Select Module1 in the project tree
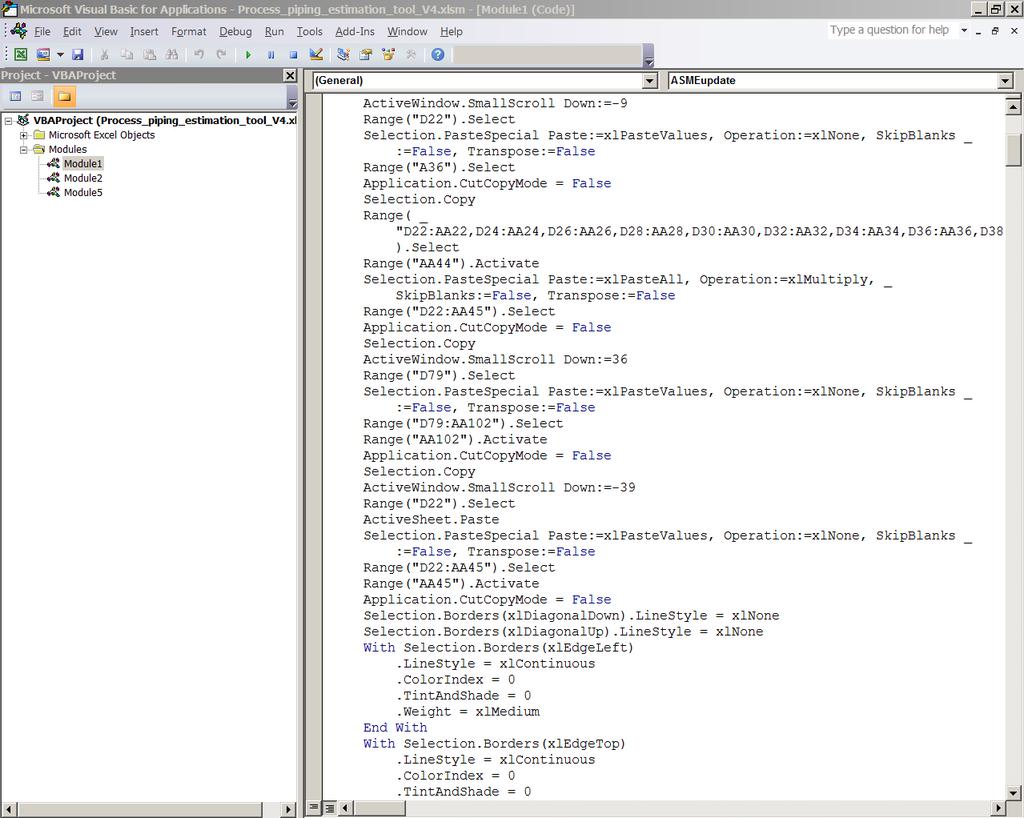Image resolution: width=1024 pixels, height=818 pixels. (82, 164)
